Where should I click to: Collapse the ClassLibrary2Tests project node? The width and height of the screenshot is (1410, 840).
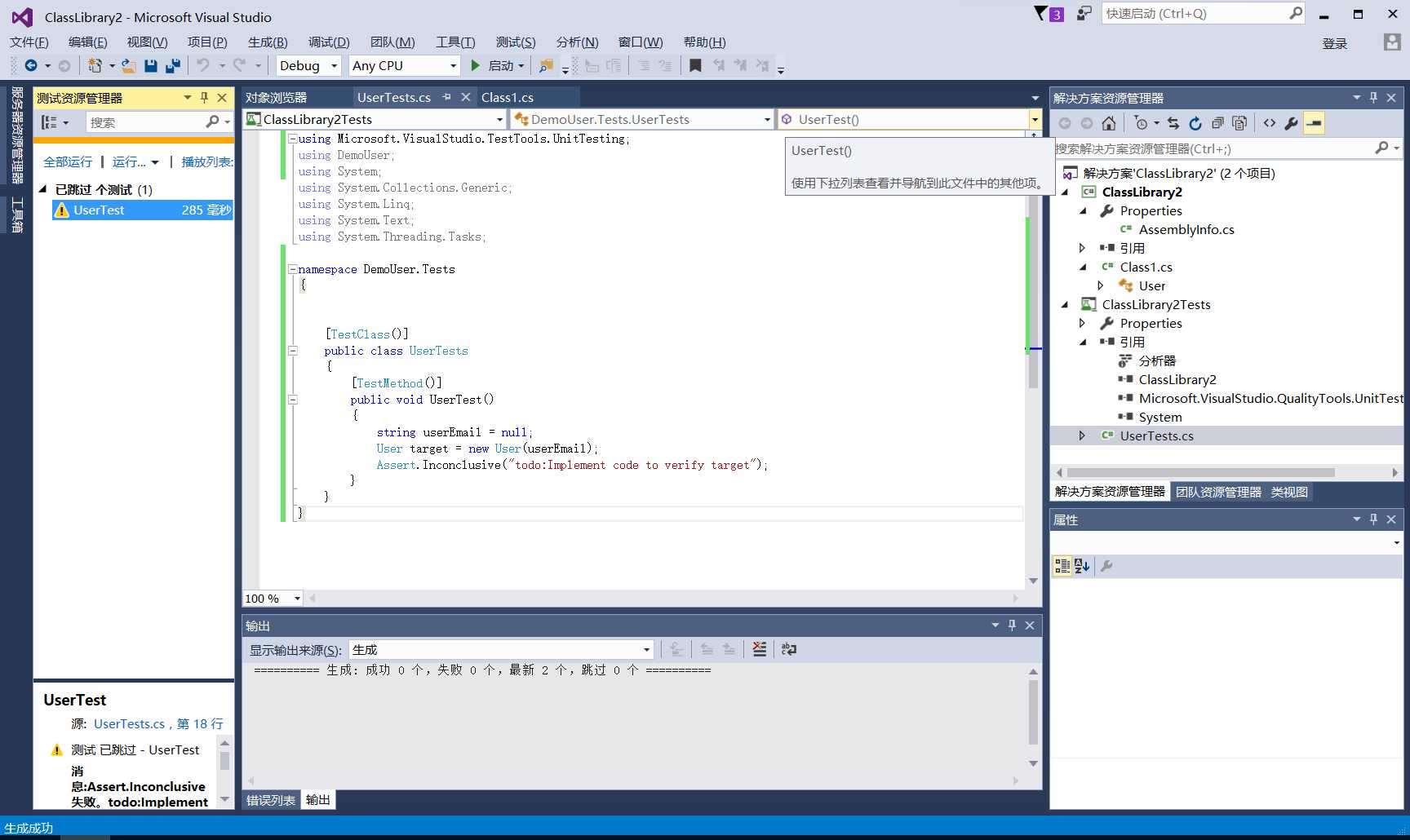tap(1064, 305)
